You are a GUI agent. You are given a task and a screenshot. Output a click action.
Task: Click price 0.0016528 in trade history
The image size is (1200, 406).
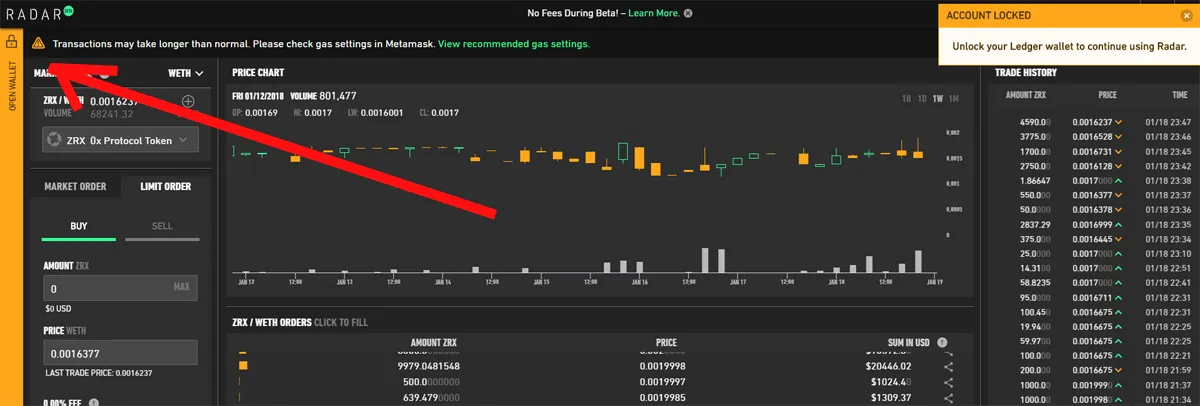pos(1093,136)
